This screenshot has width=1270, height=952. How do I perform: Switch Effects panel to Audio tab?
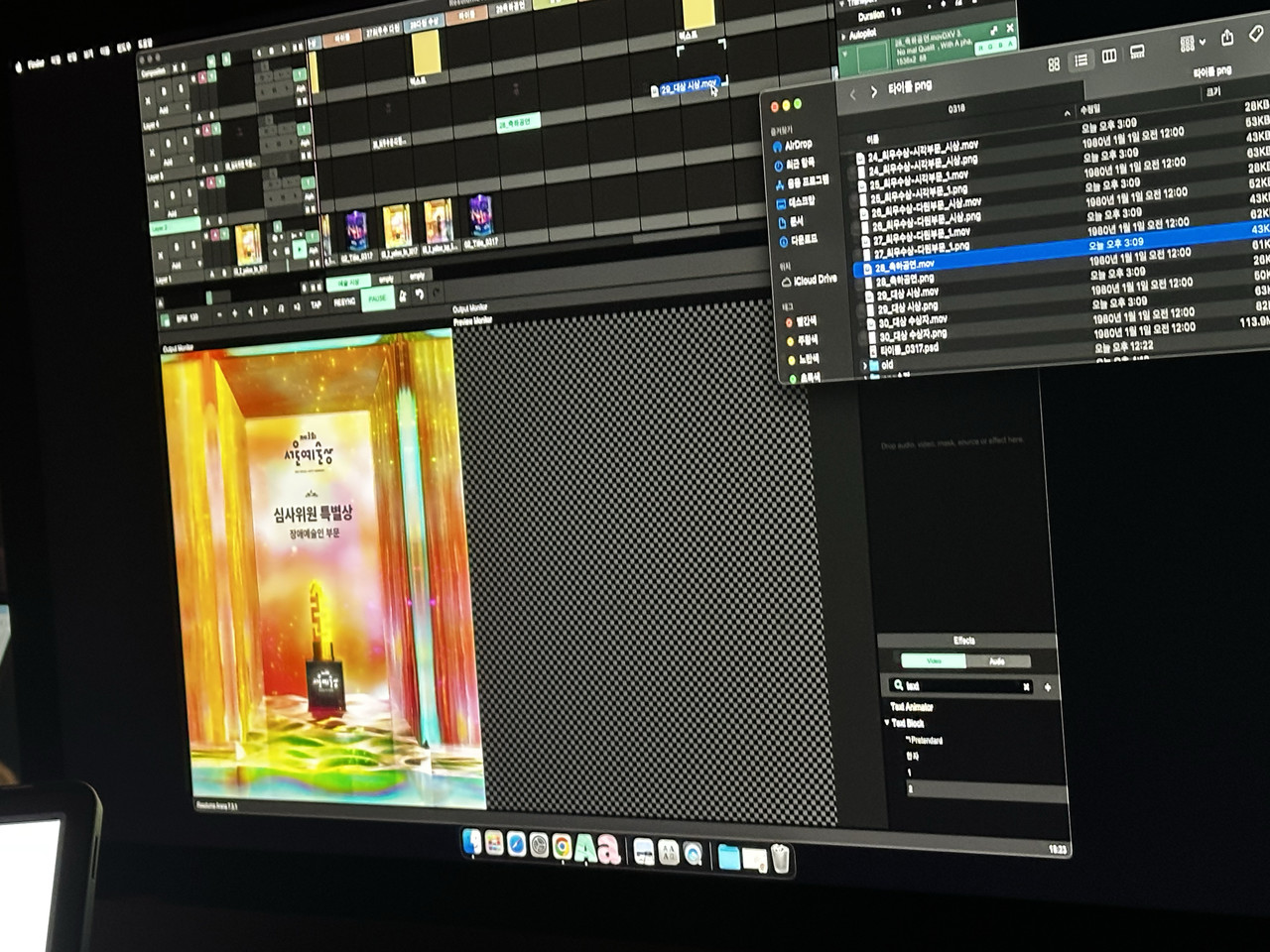[x=997, y=660]
